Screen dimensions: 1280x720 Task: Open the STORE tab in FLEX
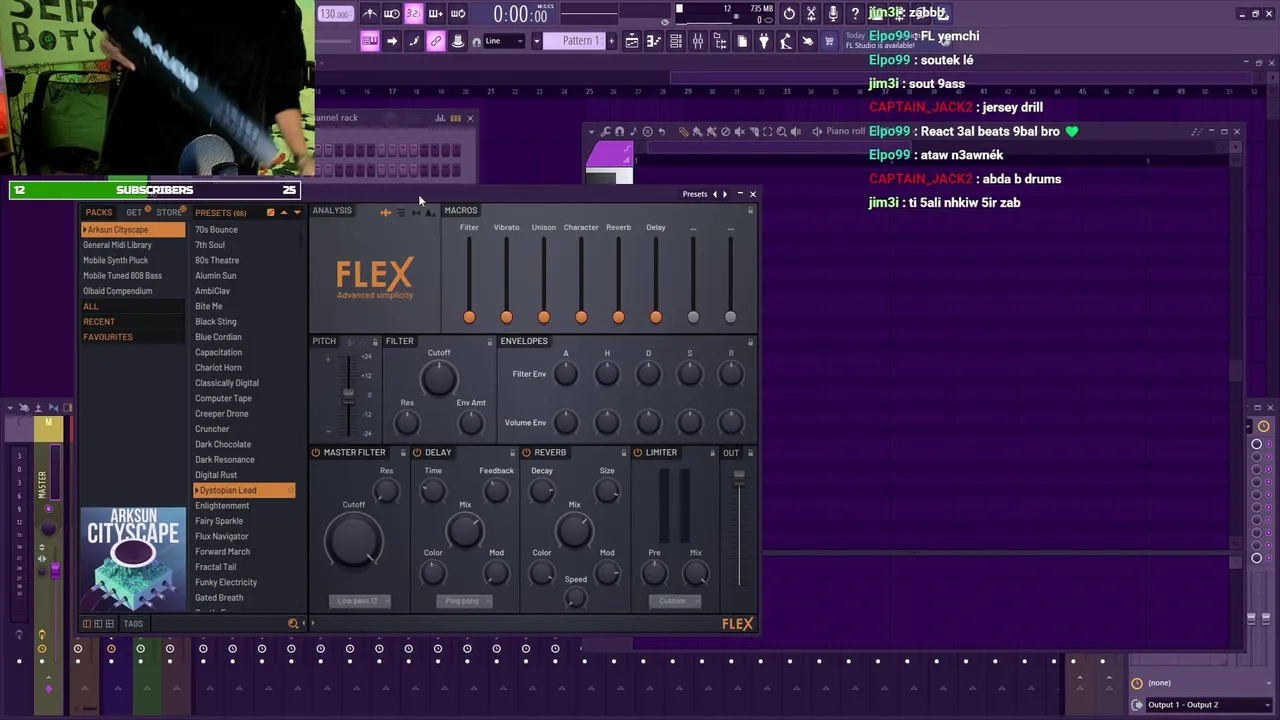[x=169, y=212]
